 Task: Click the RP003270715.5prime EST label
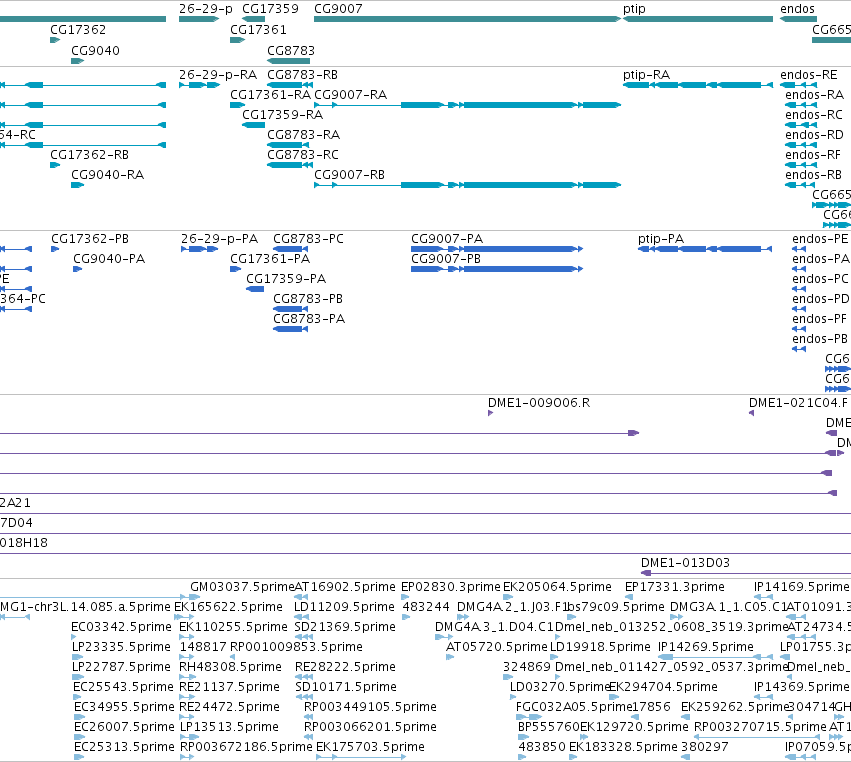tap(760, 727)
